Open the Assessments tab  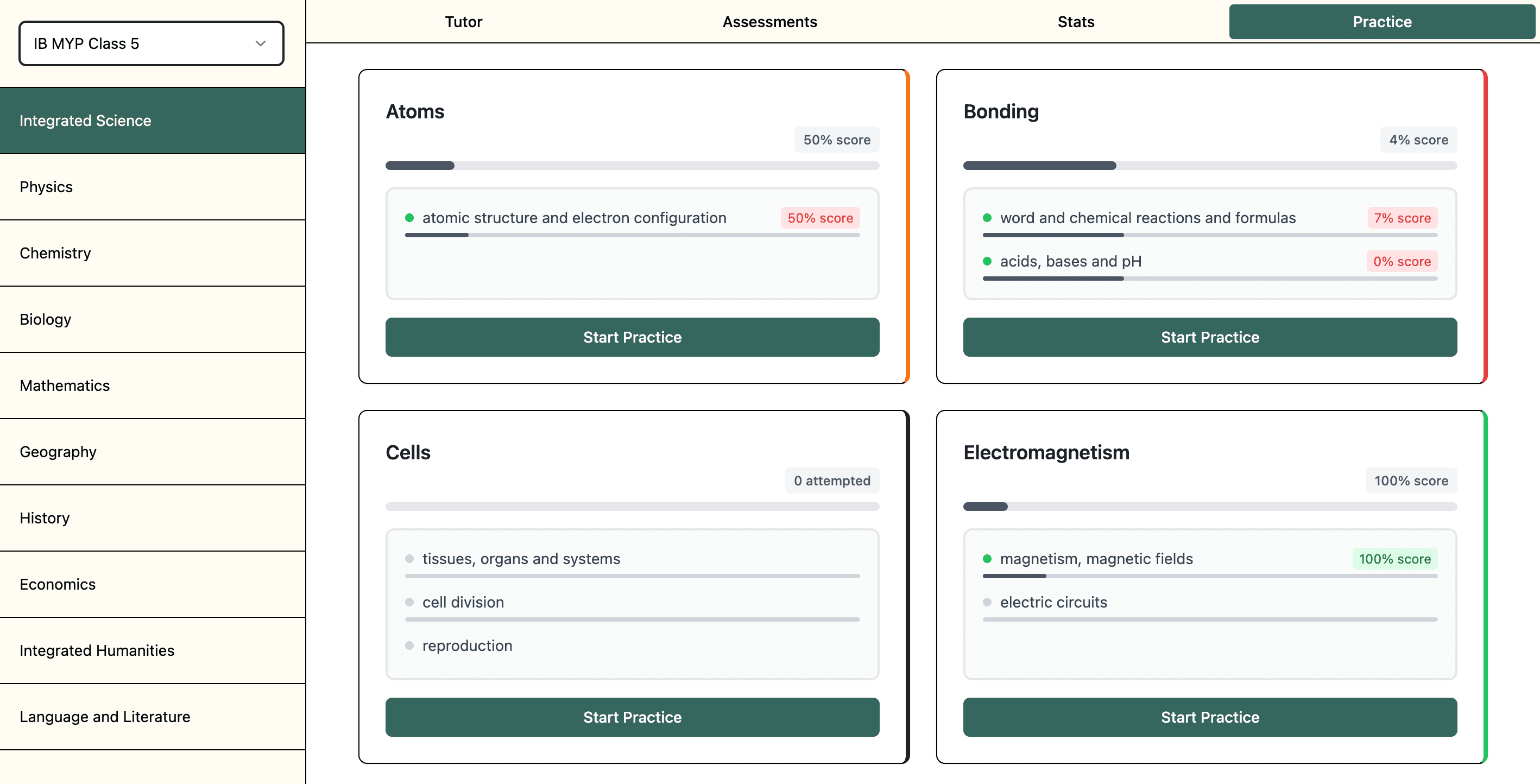tap(769, 22)
